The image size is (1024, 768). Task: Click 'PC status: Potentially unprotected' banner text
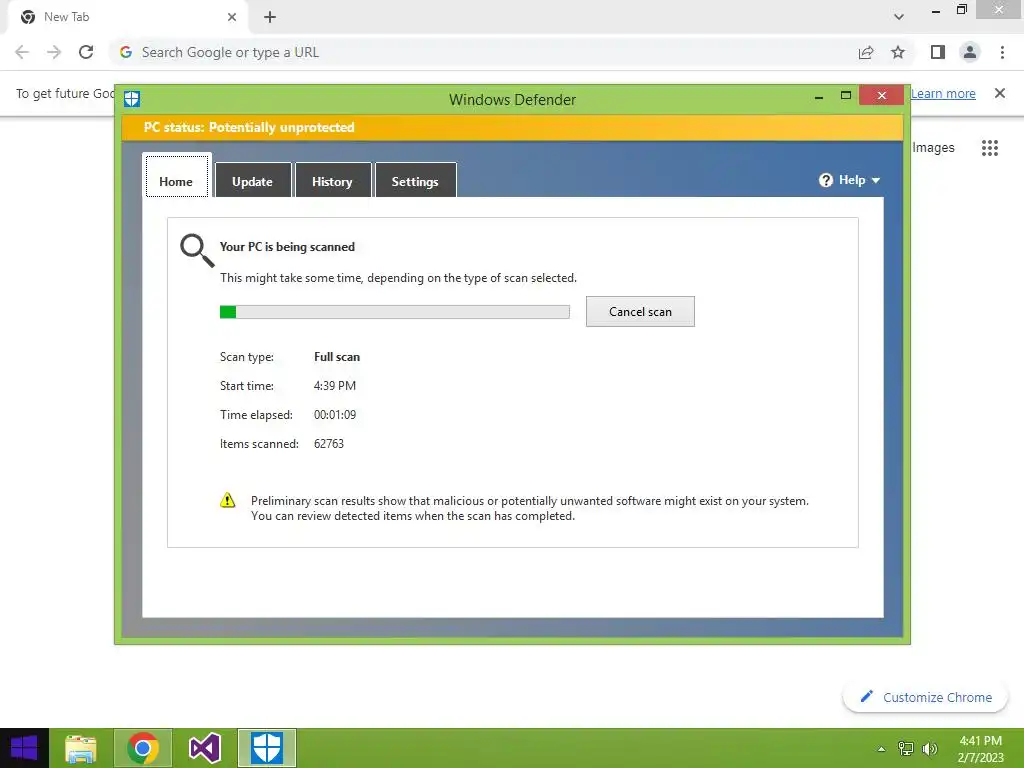249,127
